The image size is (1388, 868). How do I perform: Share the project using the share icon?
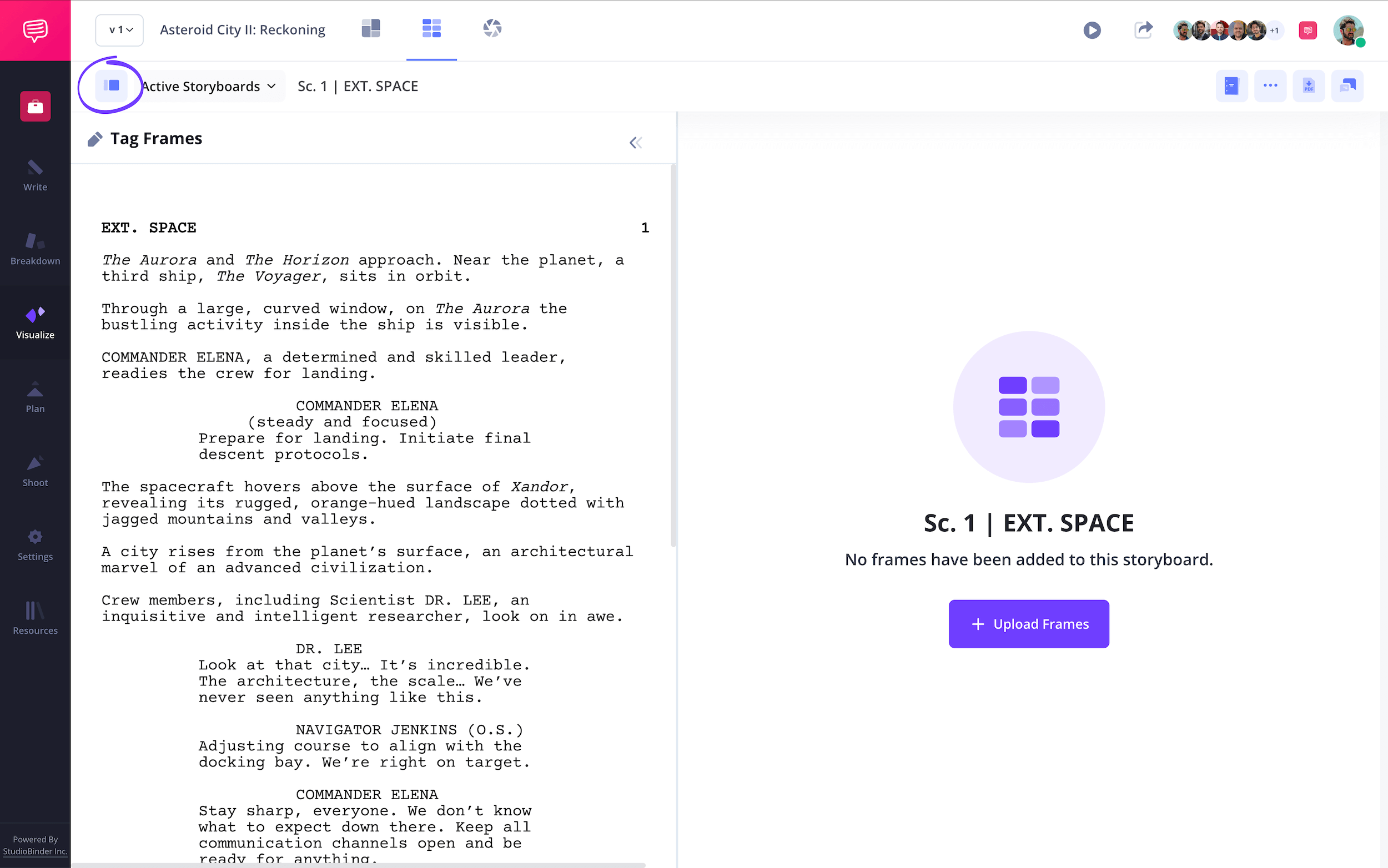click(x=1143, y=30)
